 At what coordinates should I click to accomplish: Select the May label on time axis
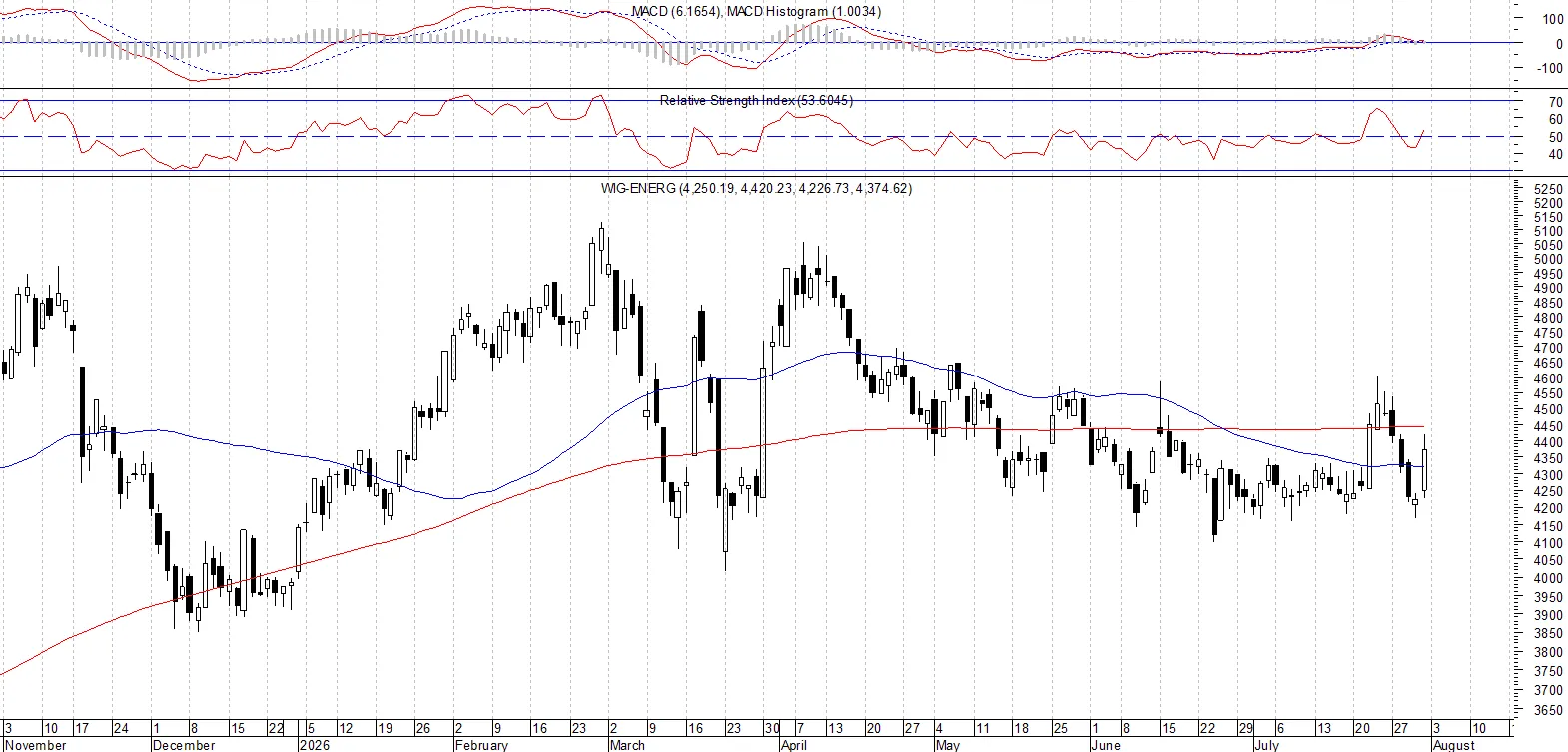[x=947, y=745]
